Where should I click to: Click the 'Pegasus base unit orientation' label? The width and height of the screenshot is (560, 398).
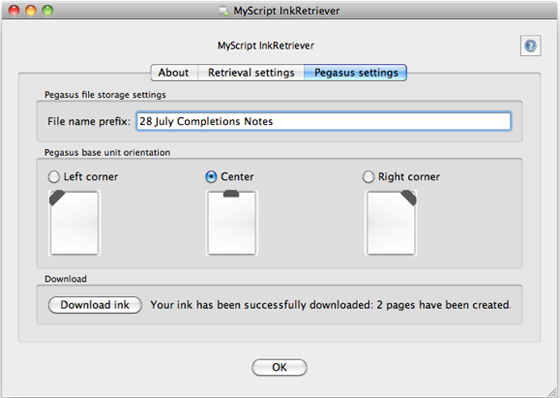(107, 153)
